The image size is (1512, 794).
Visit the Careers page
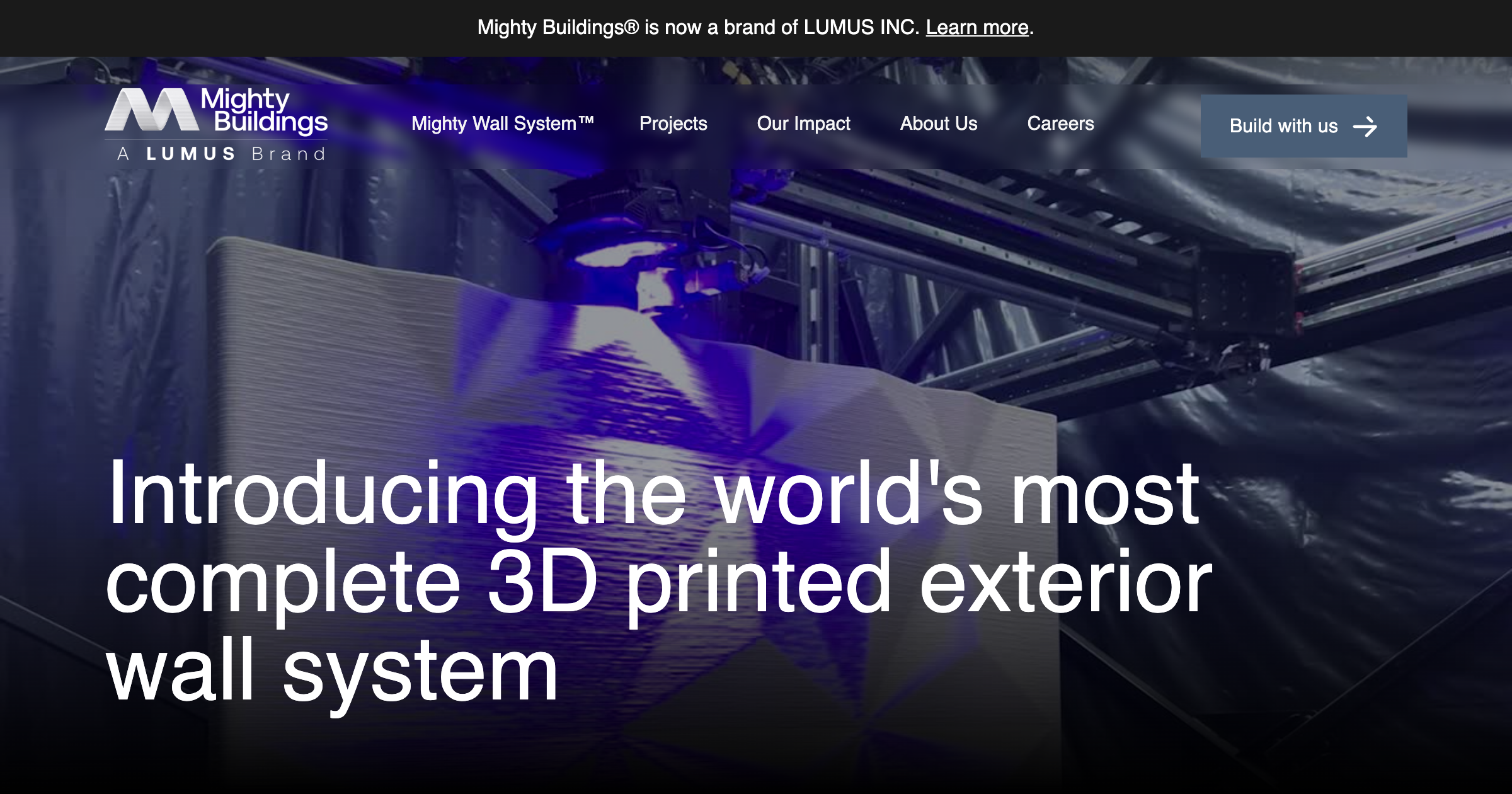(1060, 124)
